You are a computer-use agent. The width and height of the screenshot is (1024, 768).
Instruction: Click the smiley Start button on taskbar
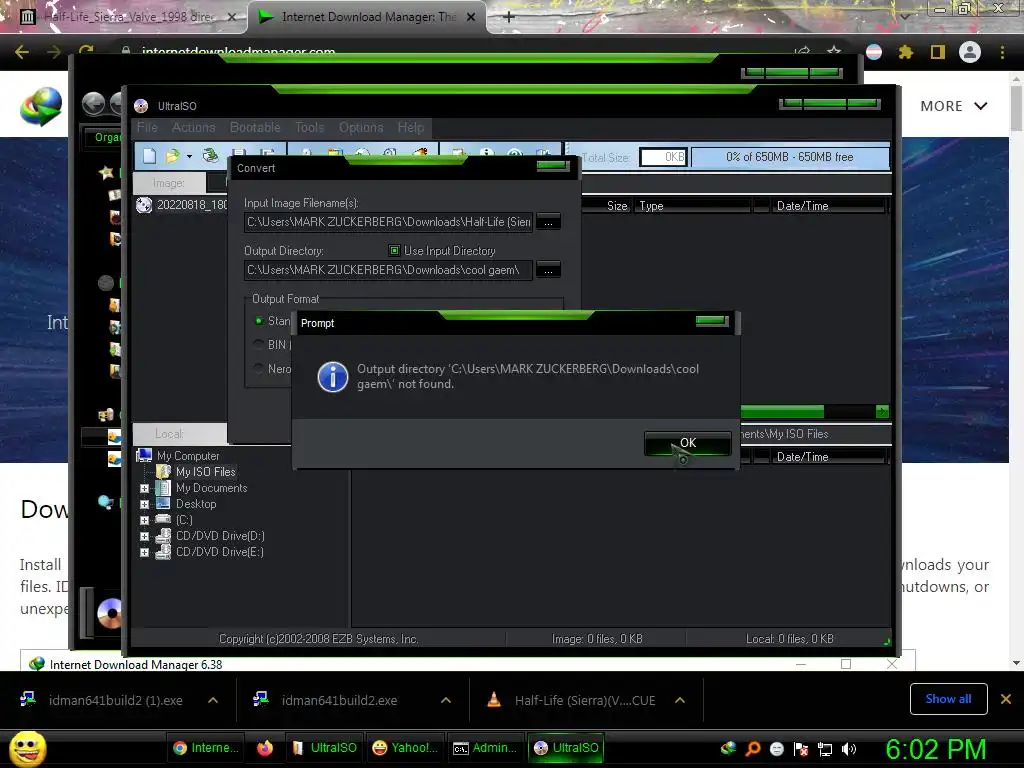pyautogui.click(x=27, y=748)
